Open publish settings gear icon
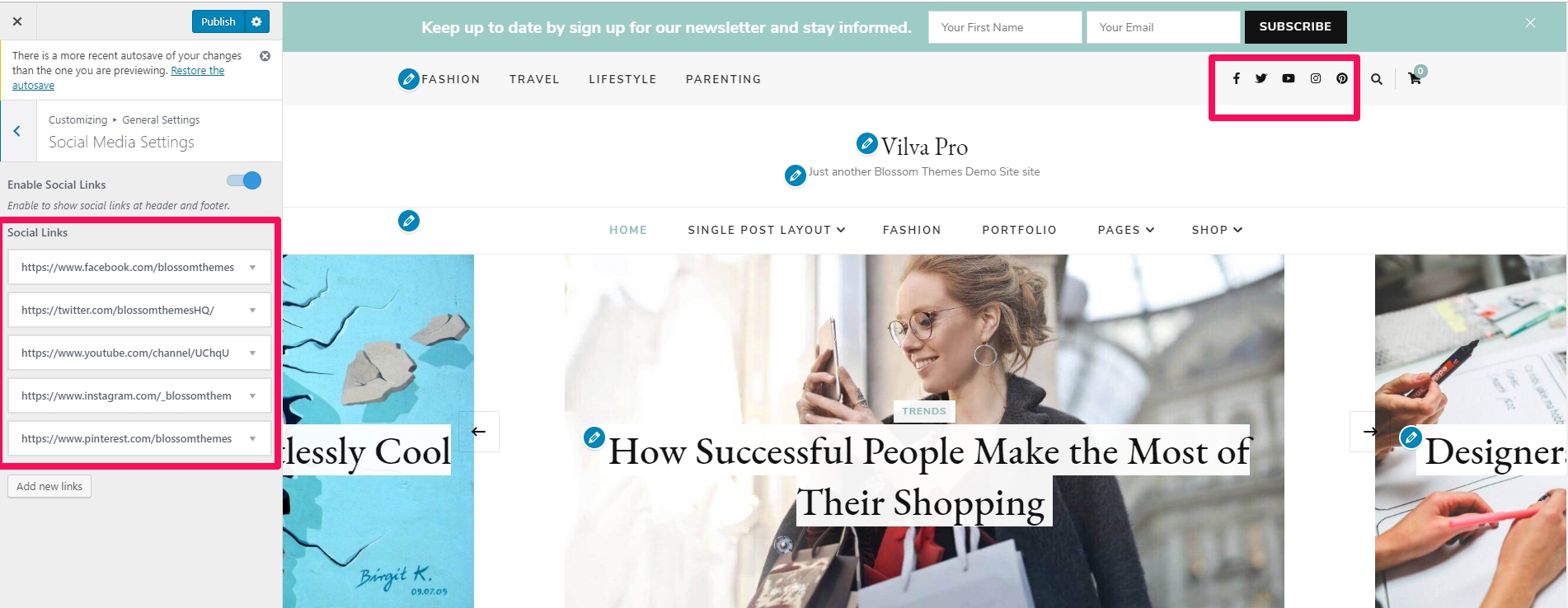The height and width of the screenshot is (608, 1568). click(257, 21)
